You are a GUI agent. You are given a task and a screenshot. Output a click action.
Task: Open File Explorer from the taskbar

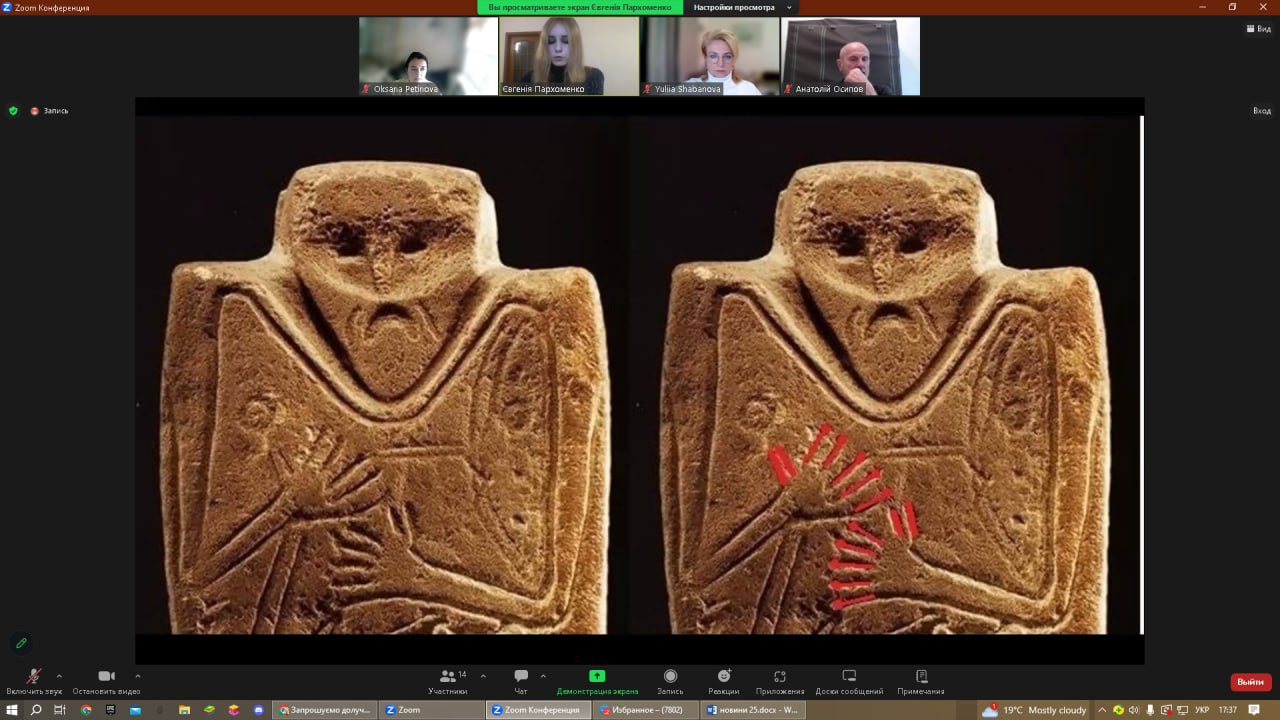tap(185, 710)
